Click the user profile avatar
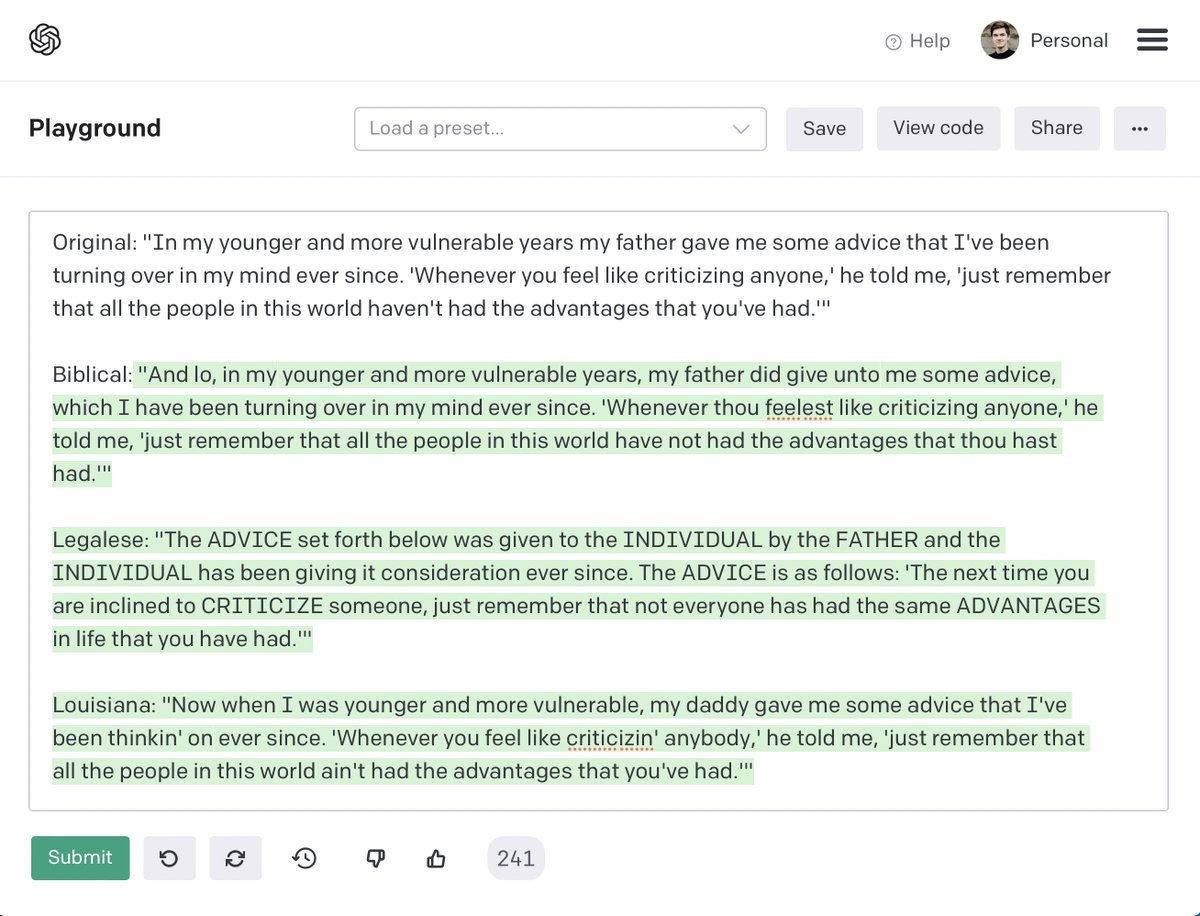 pyautogui.click(x=999, y=40)
